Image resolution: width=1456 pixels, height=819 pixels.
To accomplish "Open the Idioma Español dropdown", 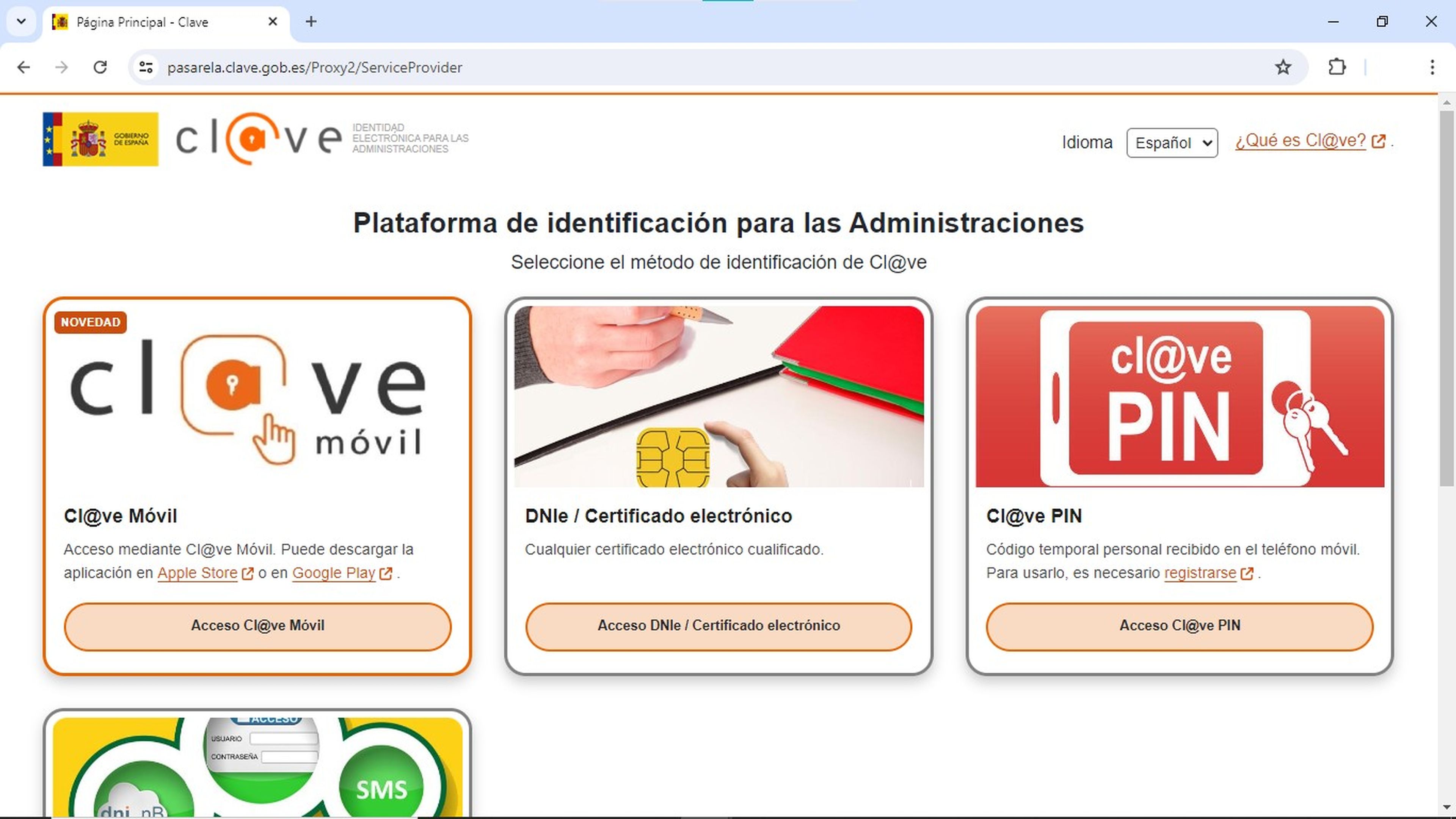I will pos(1172,143).
